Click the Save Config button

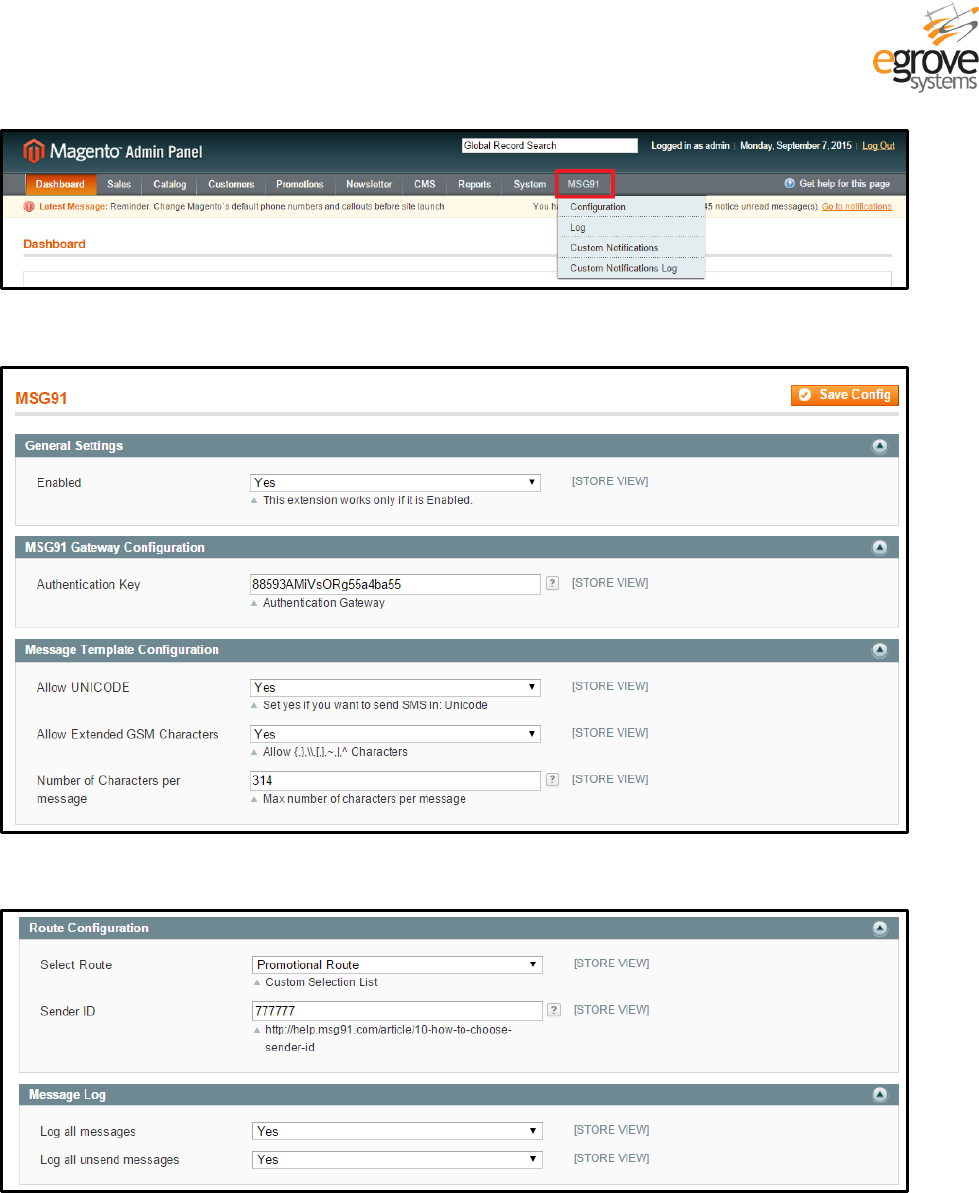coord(845,395)
